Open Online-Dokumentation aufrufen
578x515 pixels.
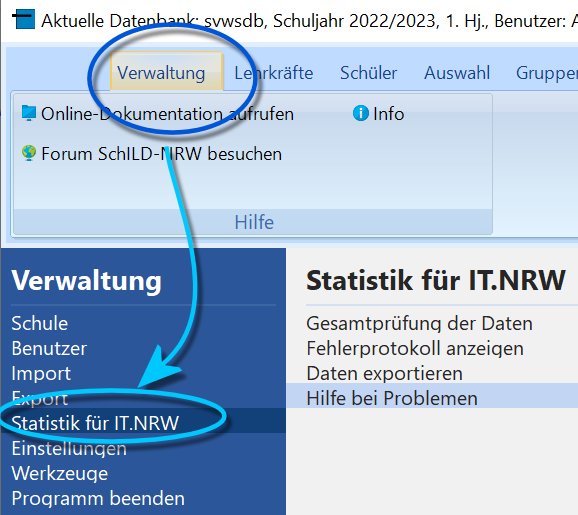tap(167, 114)
